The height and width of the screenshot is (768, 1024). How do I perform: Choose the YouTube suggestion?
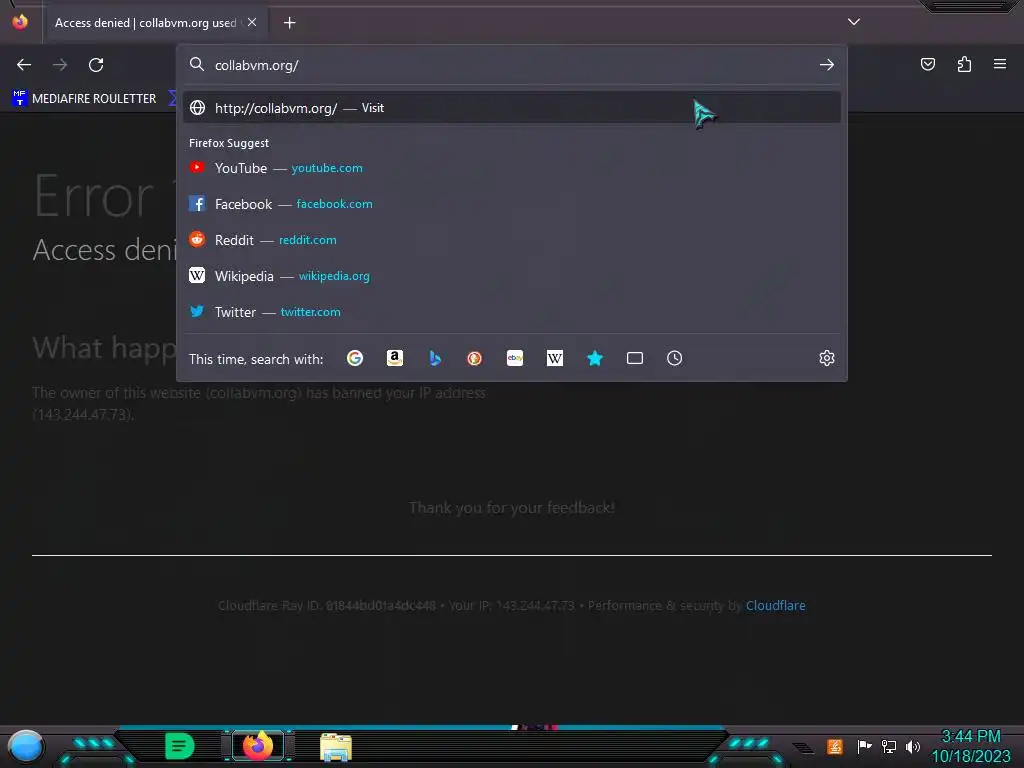[x=512, y=168]
